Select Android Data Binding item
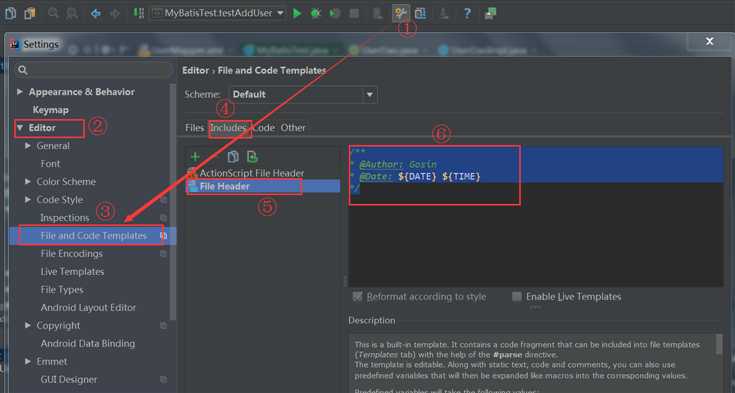The height and width of the screenshot is (393, 735). click(x=88, y=343)
